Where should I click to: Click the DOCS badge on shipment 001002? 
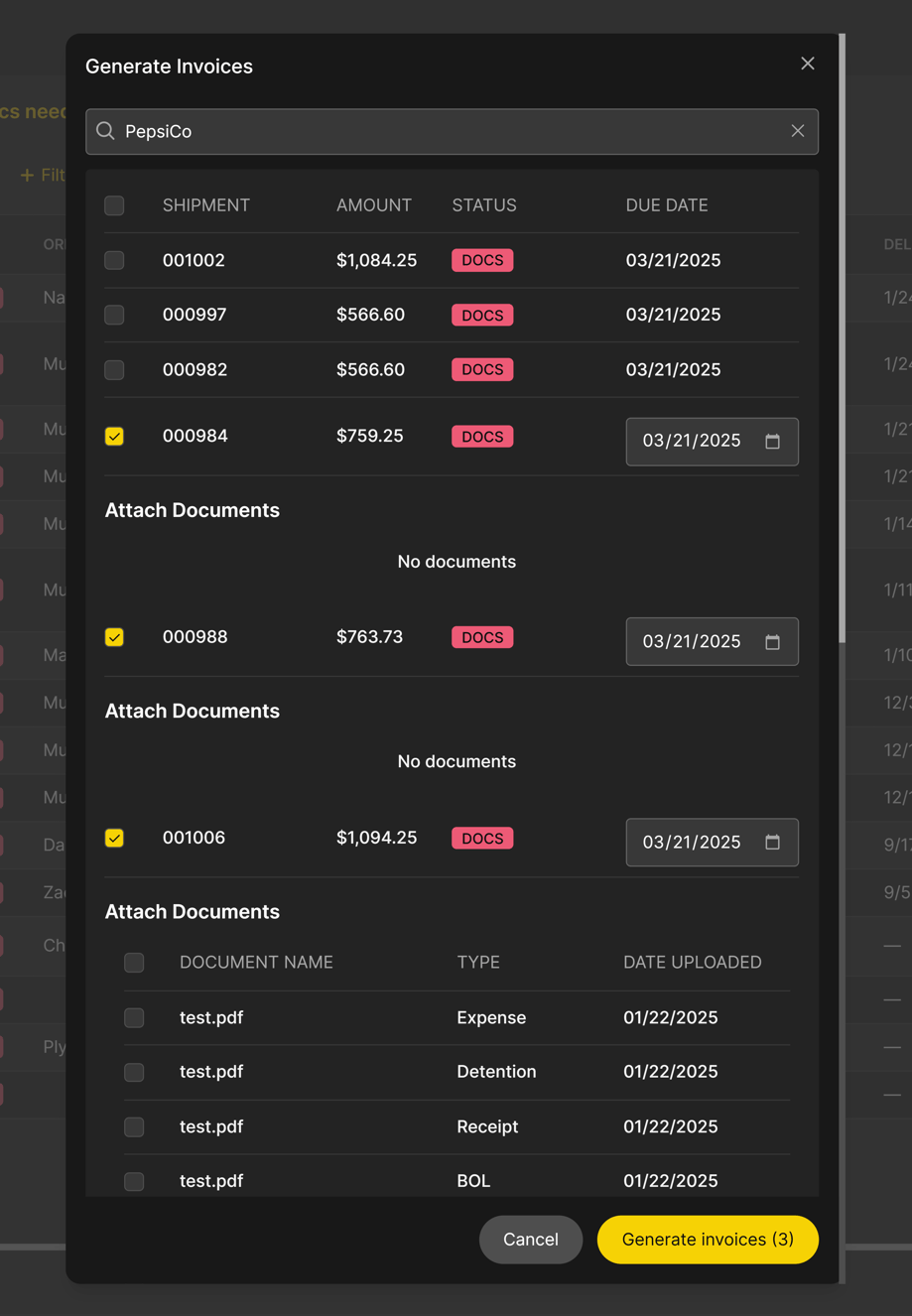point(482,259)
